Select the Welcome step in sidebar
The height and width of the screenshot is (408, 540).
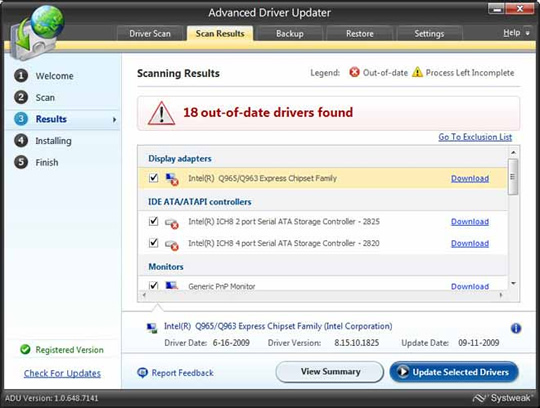[54, 76]
